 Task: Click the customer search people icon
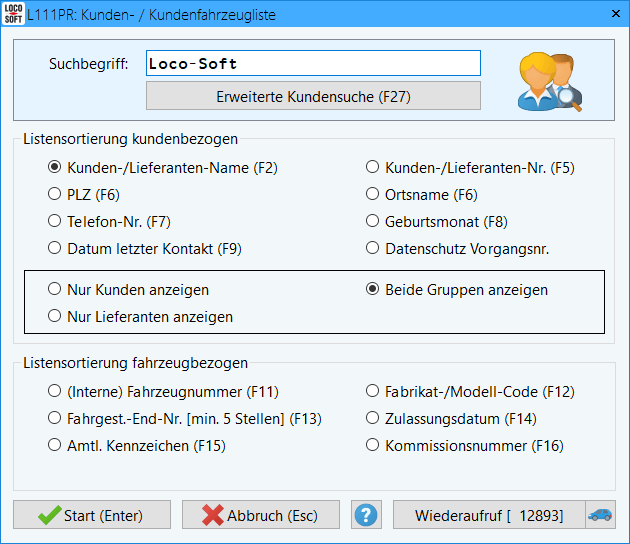tap(550, 81)
